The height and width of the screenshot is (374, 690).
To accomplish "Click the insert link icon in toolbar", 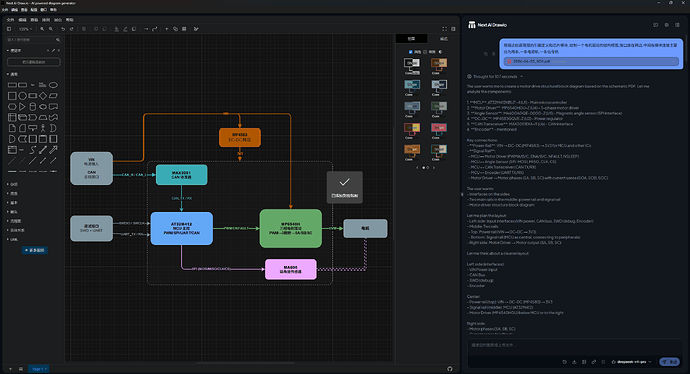I will pos(175,29).
